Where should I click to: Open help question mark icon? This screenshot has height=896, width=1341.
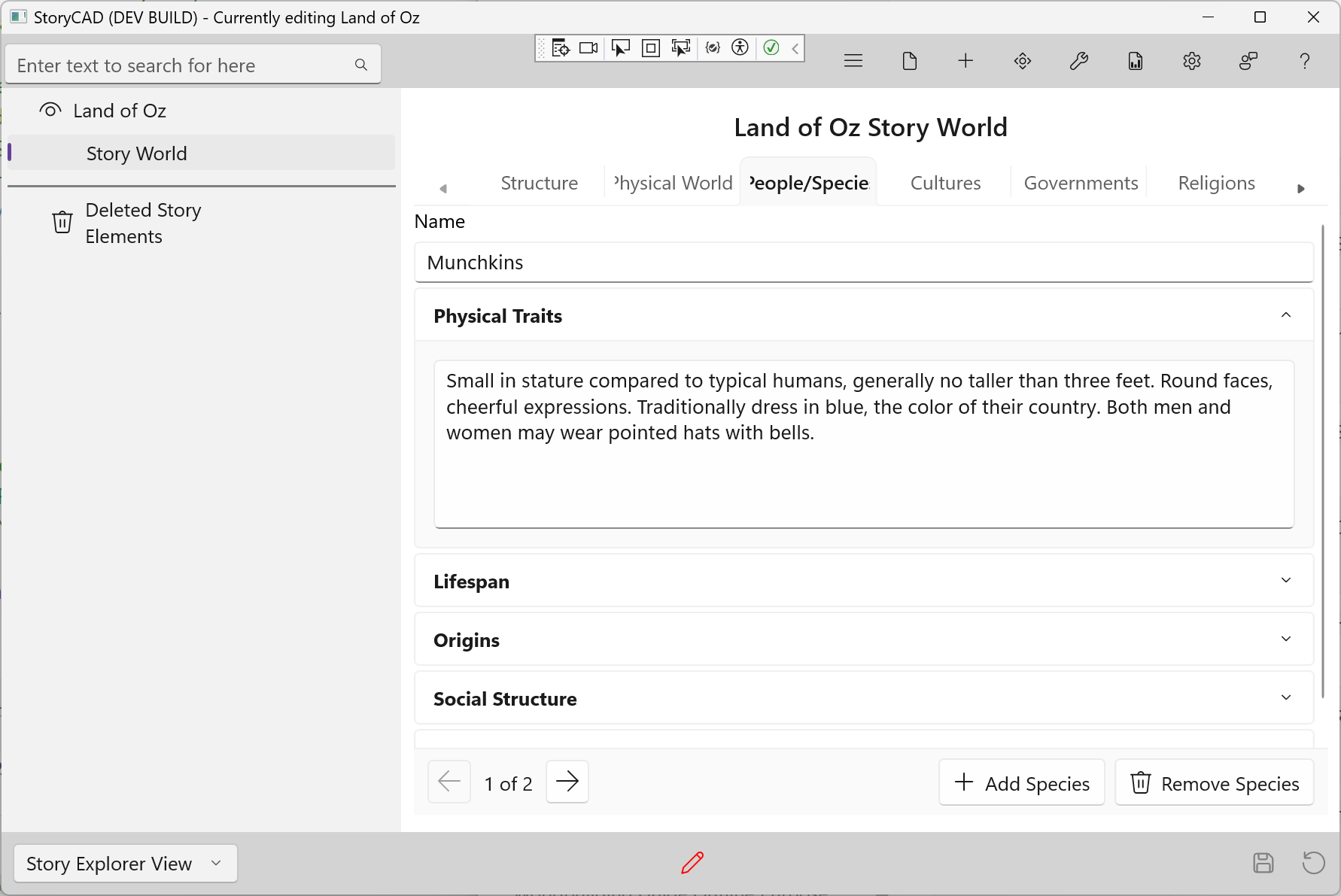click(x=1304, y=61)
